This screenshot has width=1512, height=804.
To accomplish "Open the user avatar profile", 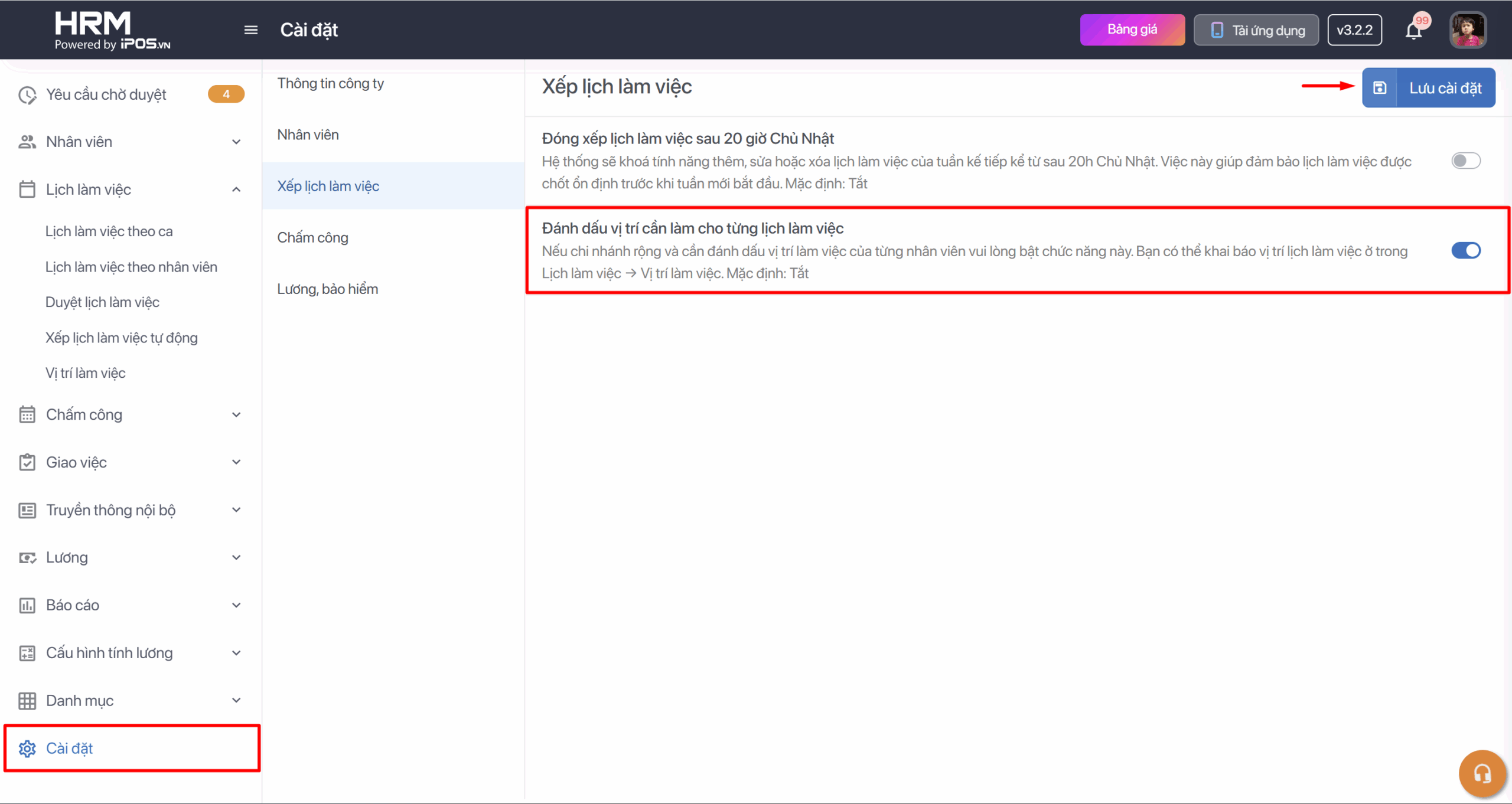I will 1468,30.
